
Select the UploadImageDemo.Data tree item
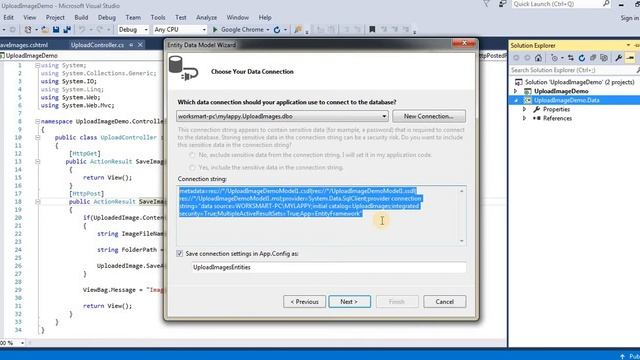pos(567,100)
